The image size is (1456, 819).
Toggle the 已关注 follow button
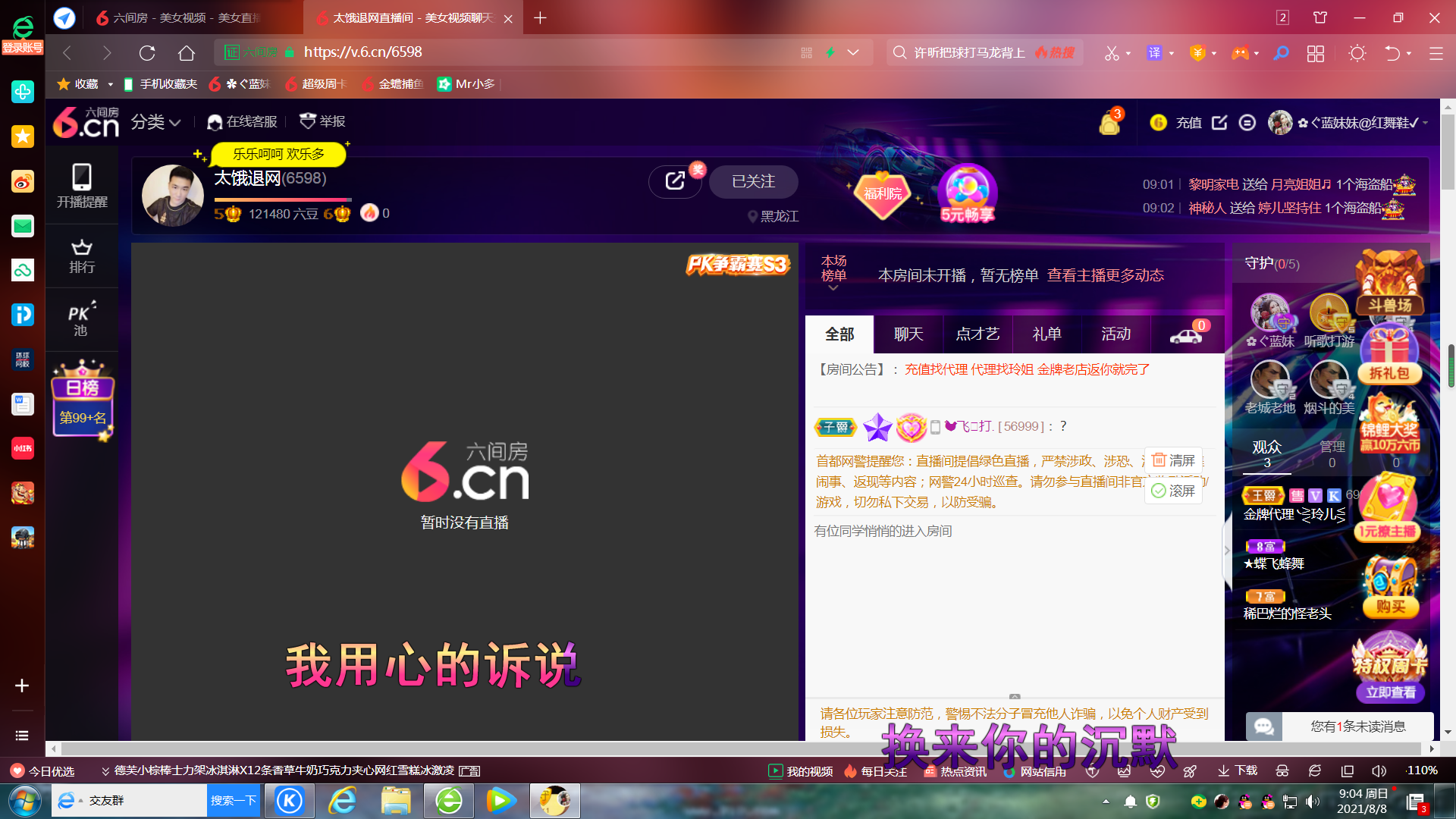click(x=753, y=182)
